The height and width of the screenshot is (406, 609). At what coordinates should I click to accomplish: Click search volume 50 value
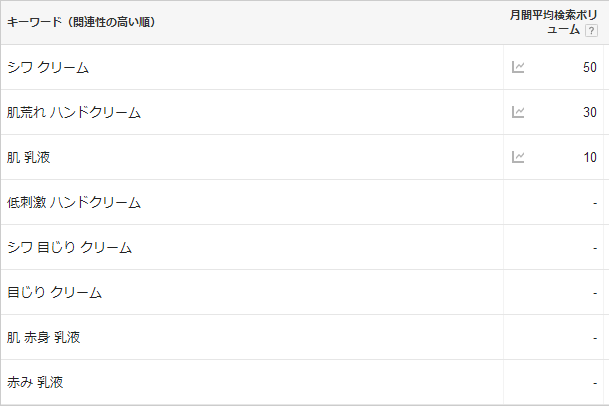pos(589,67)
